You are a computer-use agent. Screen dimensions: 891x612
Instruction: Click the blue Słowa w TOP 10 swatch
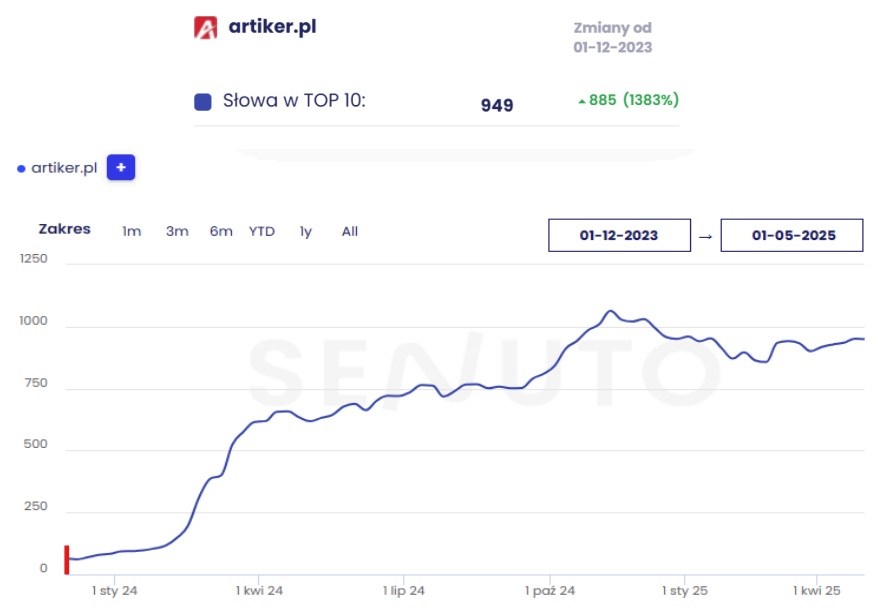pyautogui.click(x=203, y=102)
